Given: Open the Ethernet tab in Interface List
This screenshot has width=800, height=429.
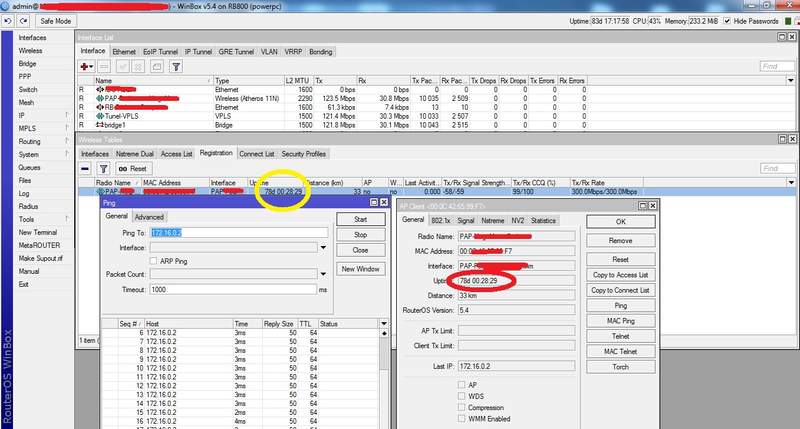Looking at the screenshot, I should click(x=124, y=52).
